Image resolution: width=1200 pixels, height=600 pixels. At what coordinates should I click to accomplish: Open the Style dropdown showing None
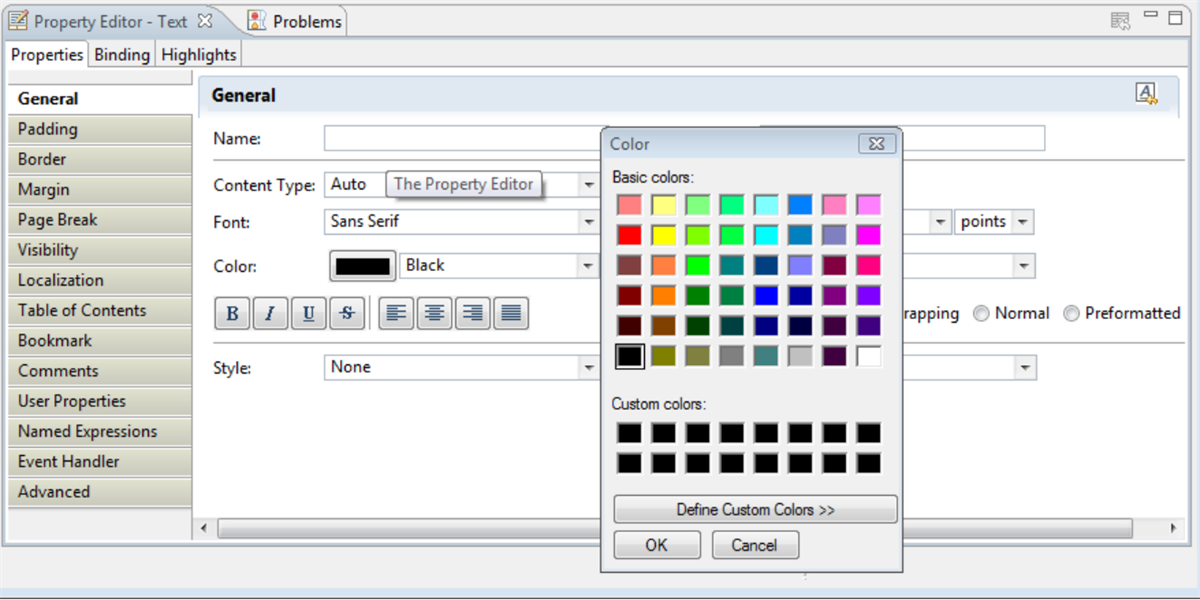590,368
